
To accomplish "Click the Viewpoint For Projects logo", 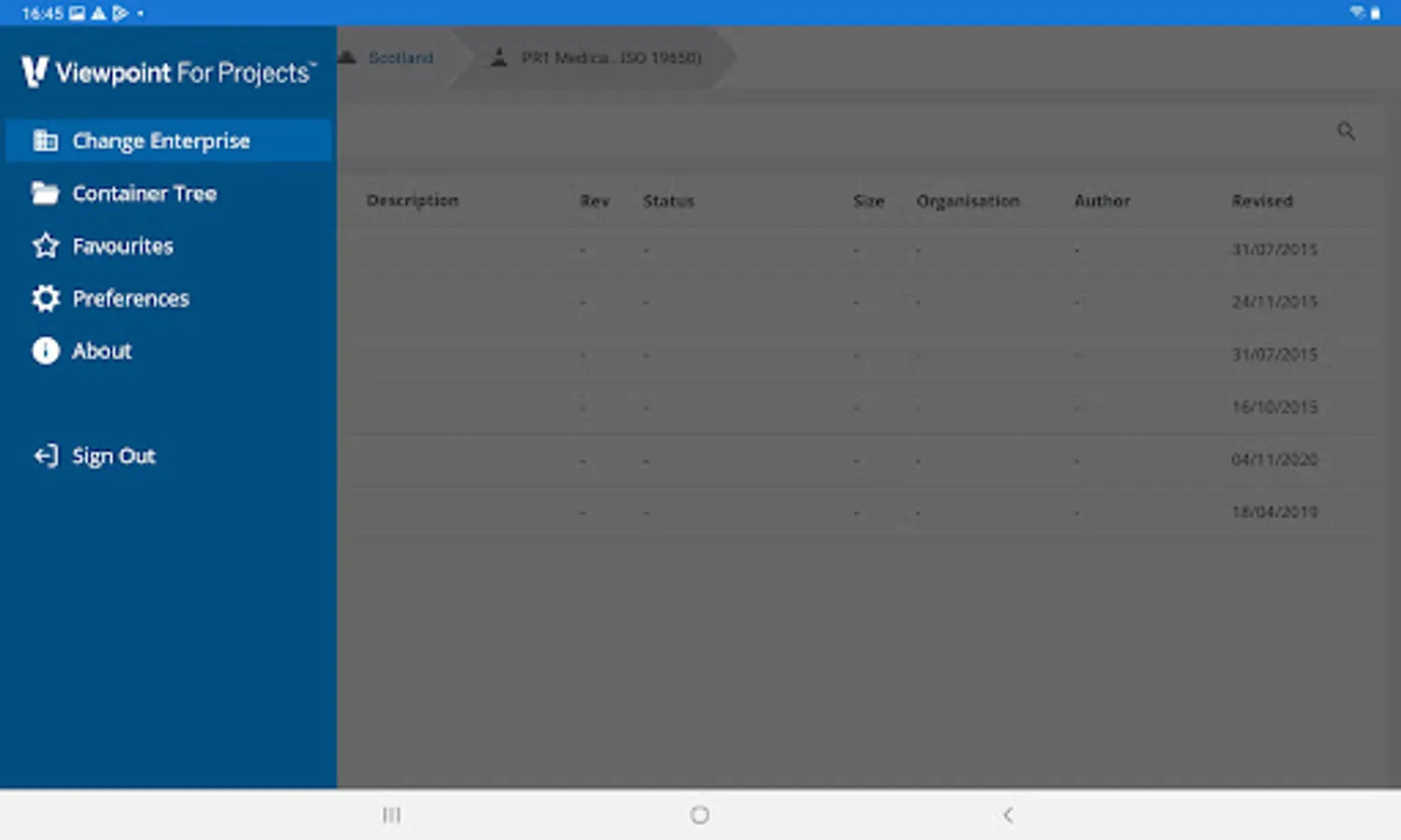I will [169, 72].
